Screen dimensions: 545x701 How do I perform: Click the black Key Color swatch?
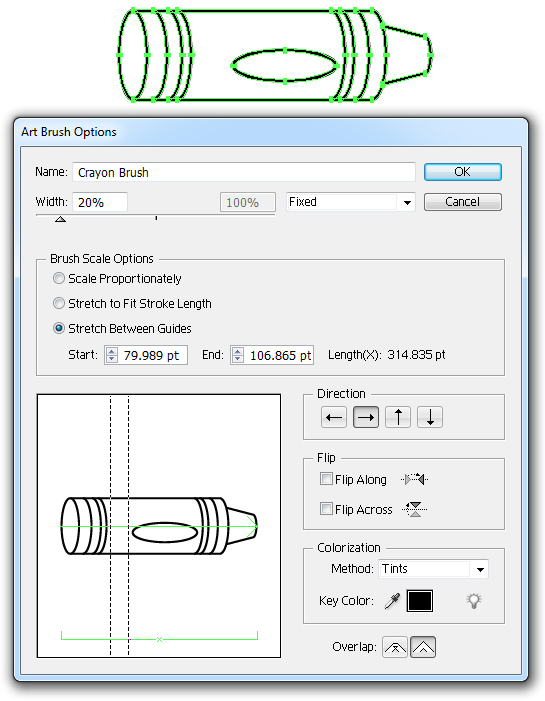[420, 600]
